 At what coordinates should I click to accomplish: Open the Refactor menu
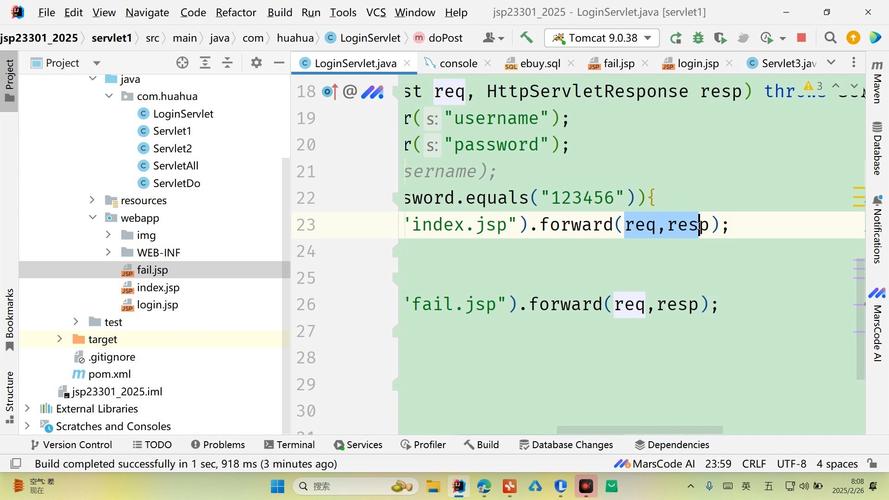pos(235,12)
